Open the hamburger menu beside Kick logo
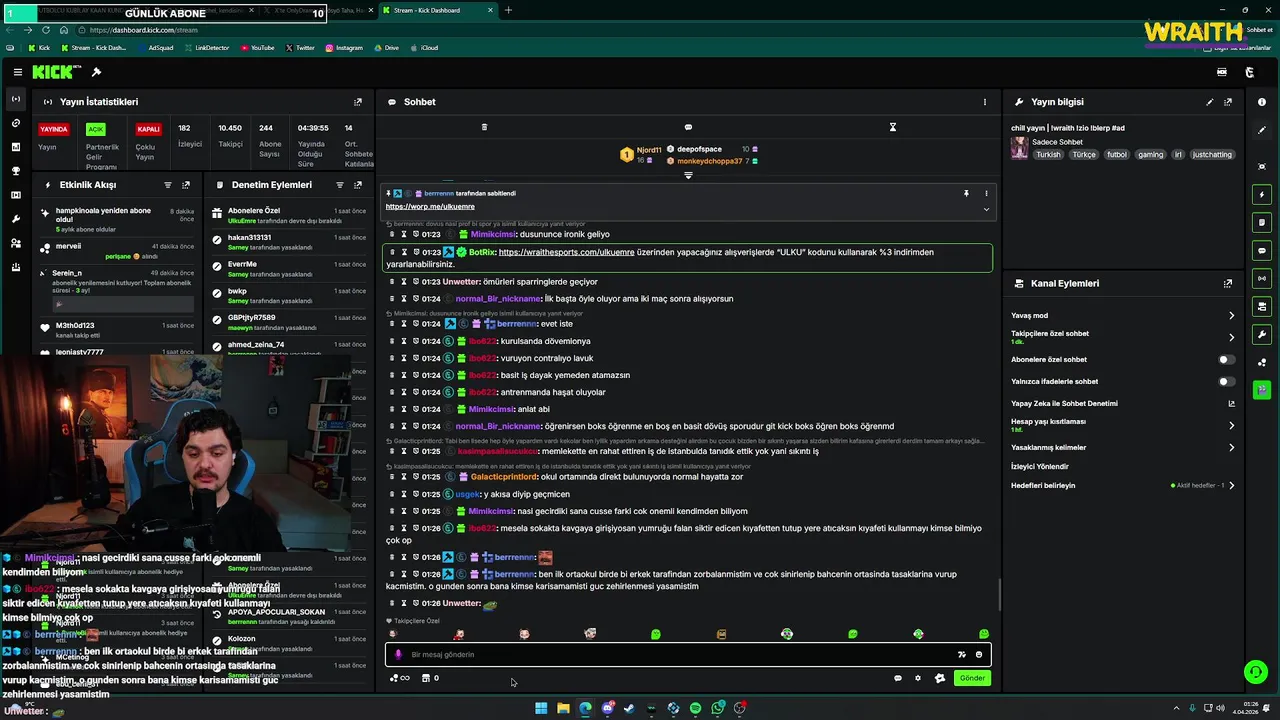 pos(17,72)
